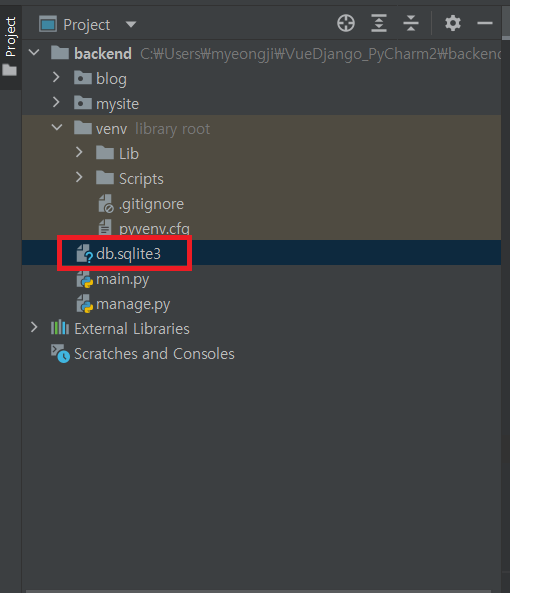Click the Scripts folder icon
This screenshot has width=535, height=593.
(x=105, y=178)
